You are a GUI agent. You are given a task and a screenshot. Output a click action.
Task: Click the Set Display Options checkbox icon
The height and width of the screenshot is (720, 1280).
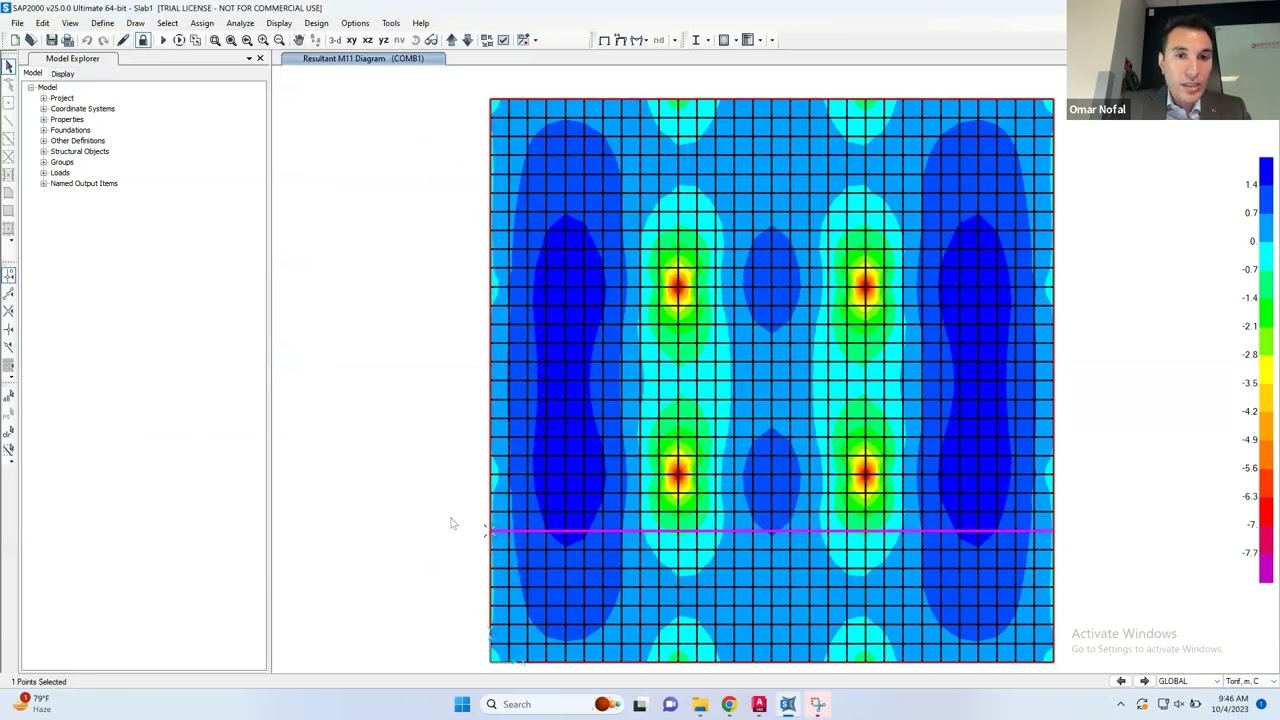coord(503,40)
